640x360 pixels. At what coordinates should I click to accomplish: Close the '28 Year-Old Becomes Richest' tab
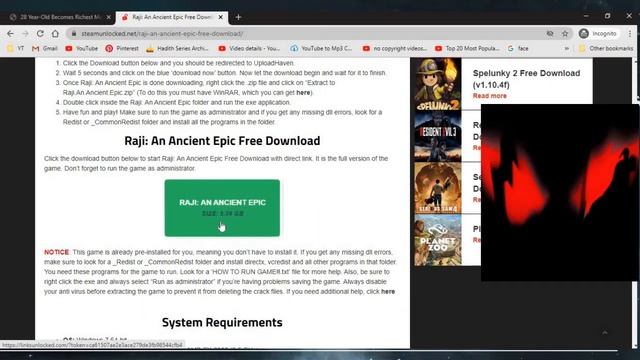click(108, 17)
